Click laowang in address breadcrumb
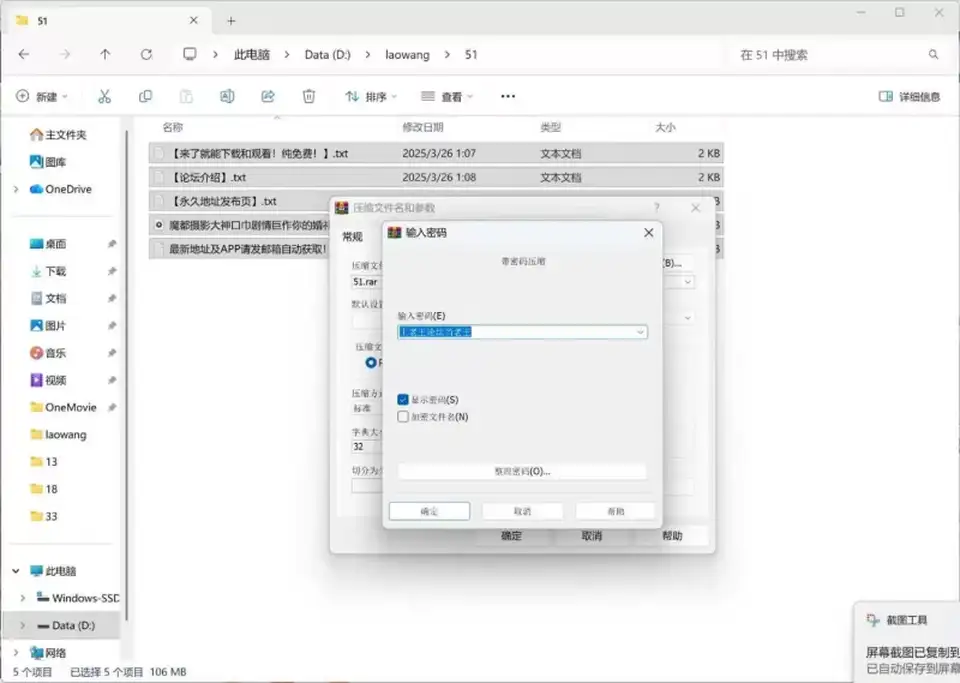960x683 pixels. (407, 54)
